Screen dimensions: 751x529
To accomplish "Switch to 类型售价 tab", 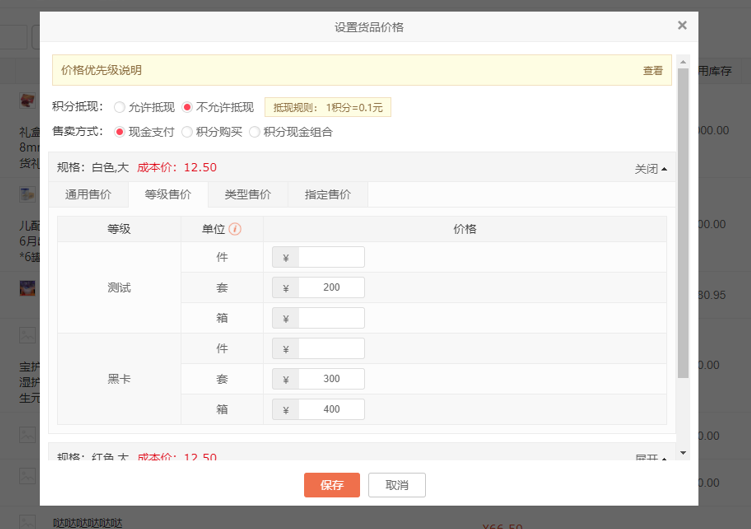I will [248, 195].
